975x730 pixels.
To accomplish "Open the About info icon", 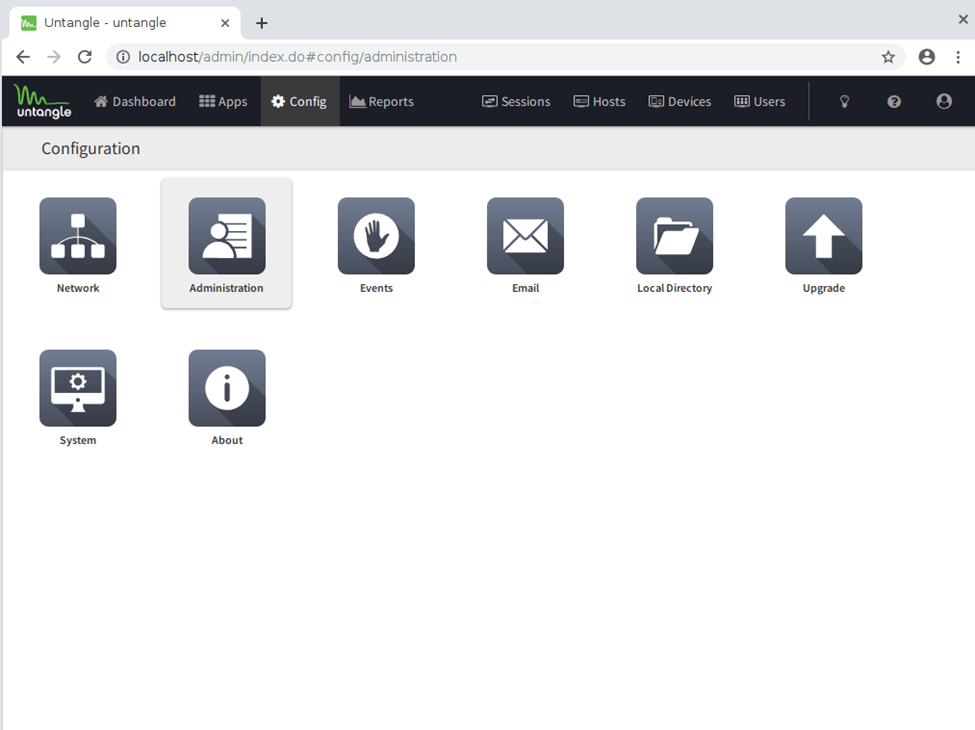I will [x=227, y=388].
